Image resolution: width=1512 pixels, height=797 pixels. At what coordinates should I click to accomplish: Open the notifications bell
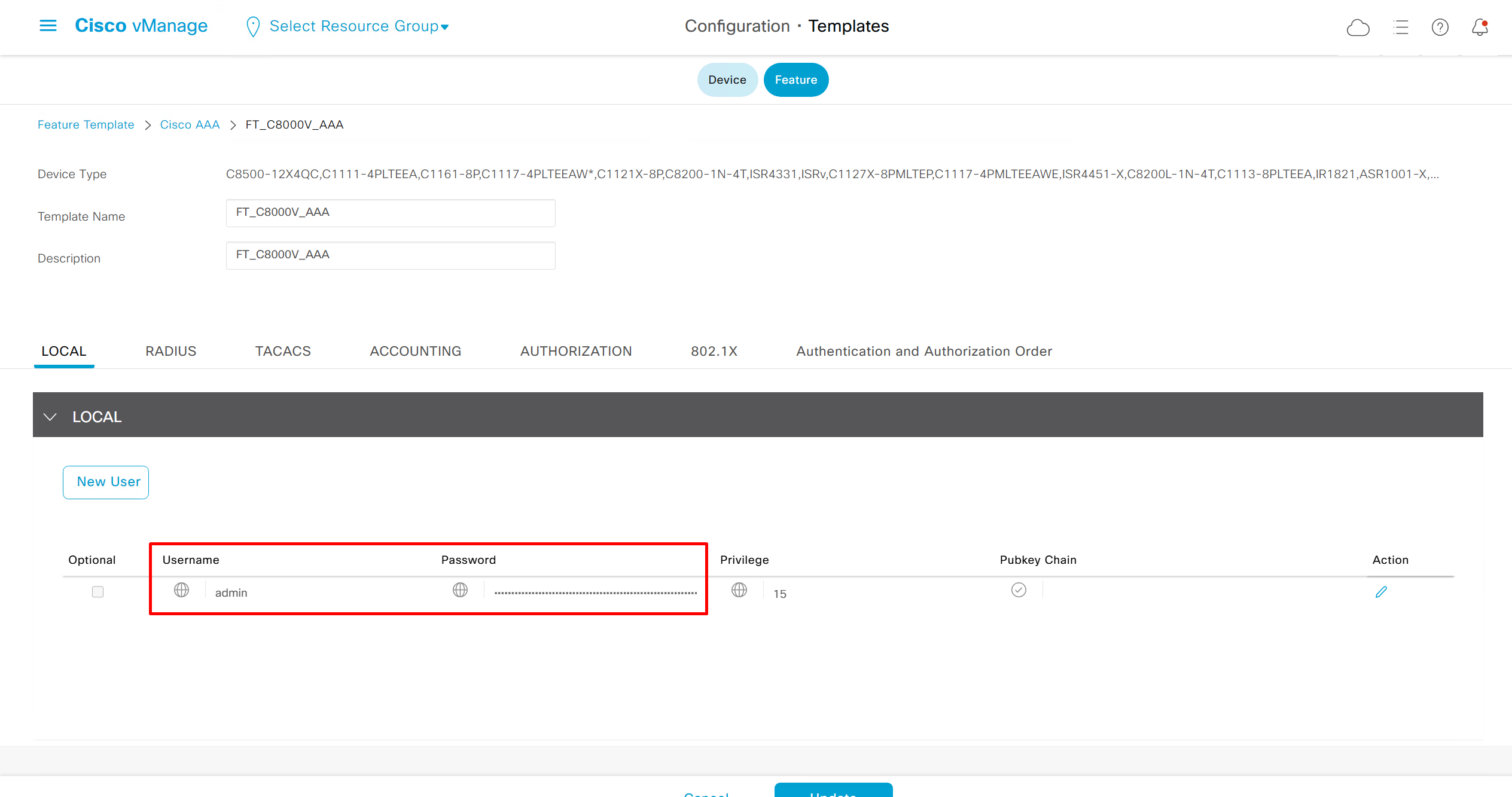[x=1480, y=28]
